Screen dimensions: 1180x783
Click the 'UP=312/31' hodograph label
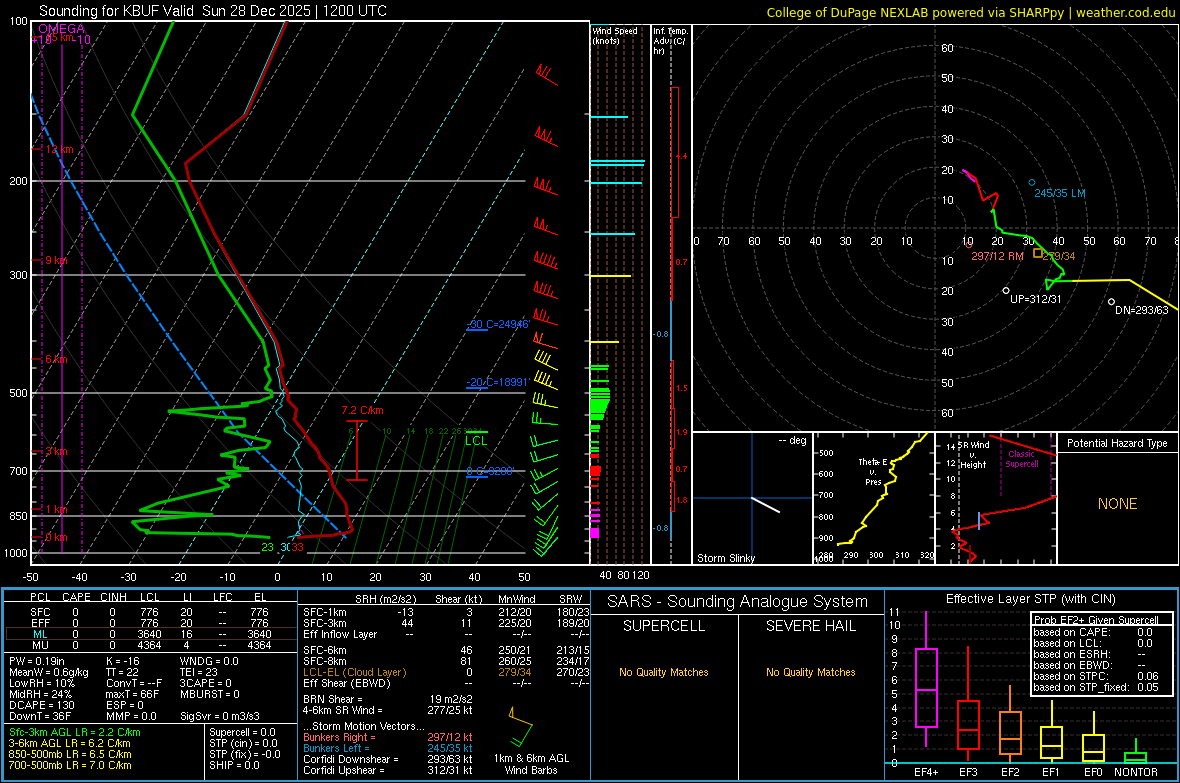click(x=1036, y=299)
